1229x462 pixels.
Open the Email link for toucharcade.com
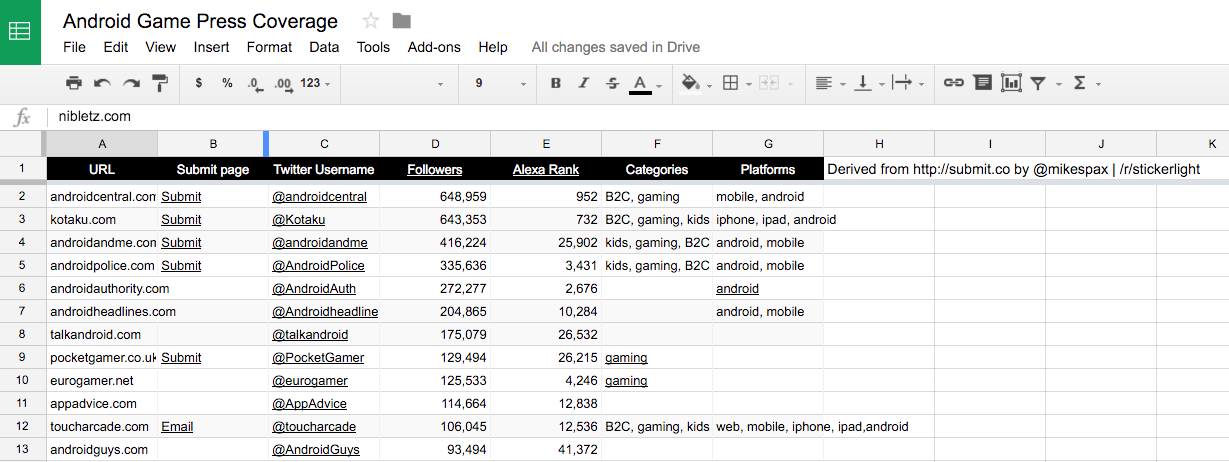(177, 427)
